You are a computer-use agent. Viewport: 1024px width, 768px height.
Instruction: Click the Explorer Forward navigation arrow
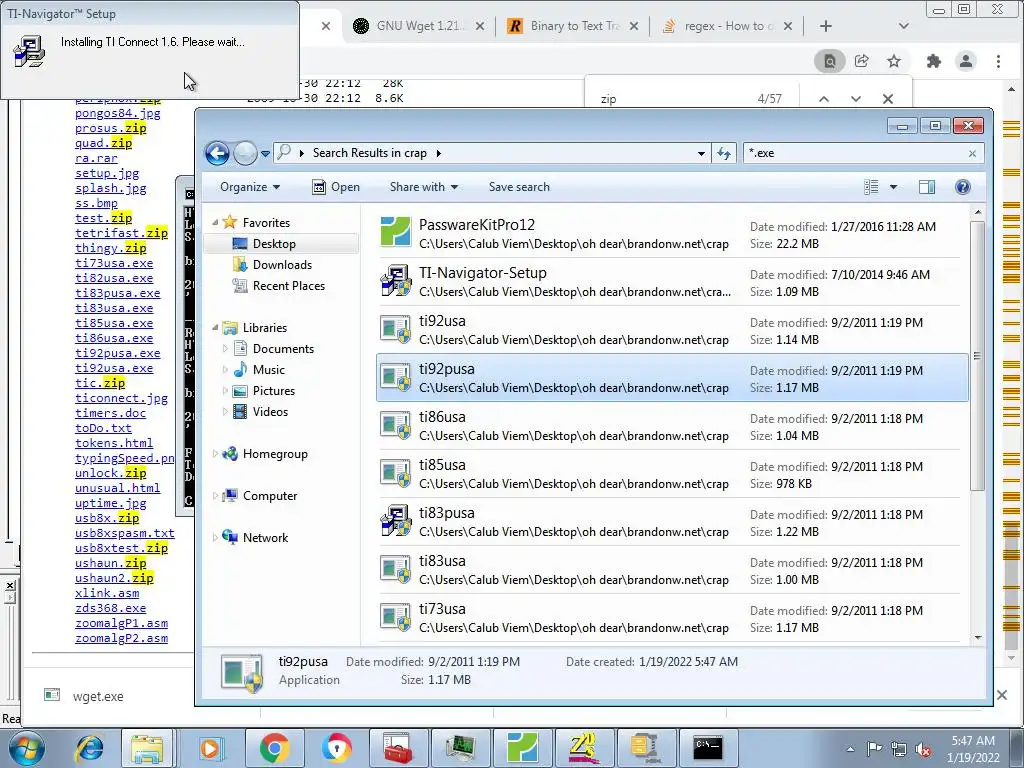pyautogui.click(x=245, y=153)
